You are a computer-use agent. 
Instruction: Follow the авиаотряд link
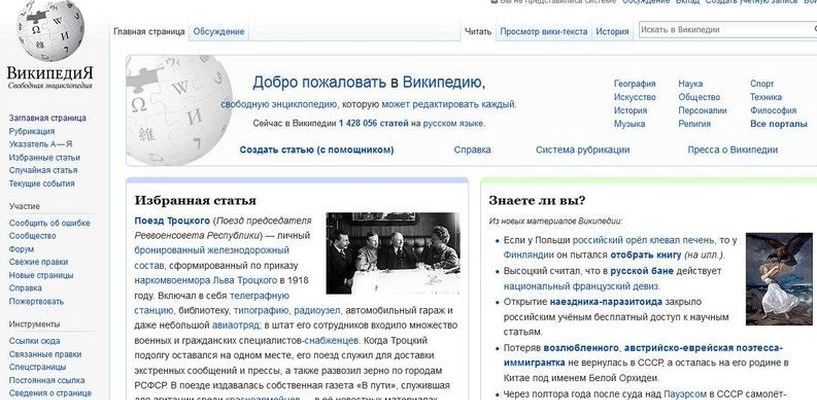236,326
